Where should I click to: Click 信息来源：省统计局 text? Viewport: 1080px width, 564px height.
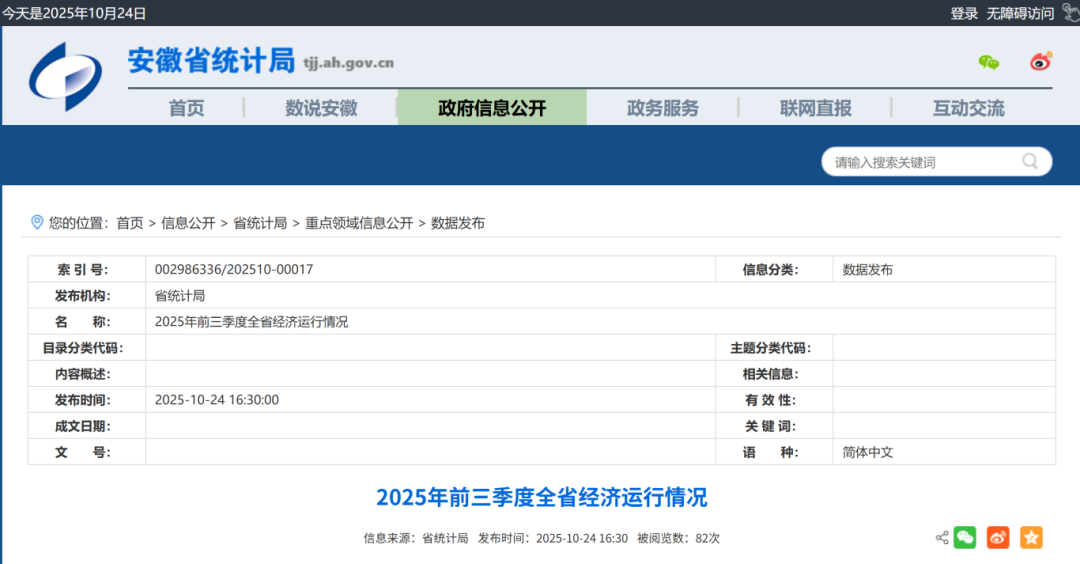click(416, 539)
